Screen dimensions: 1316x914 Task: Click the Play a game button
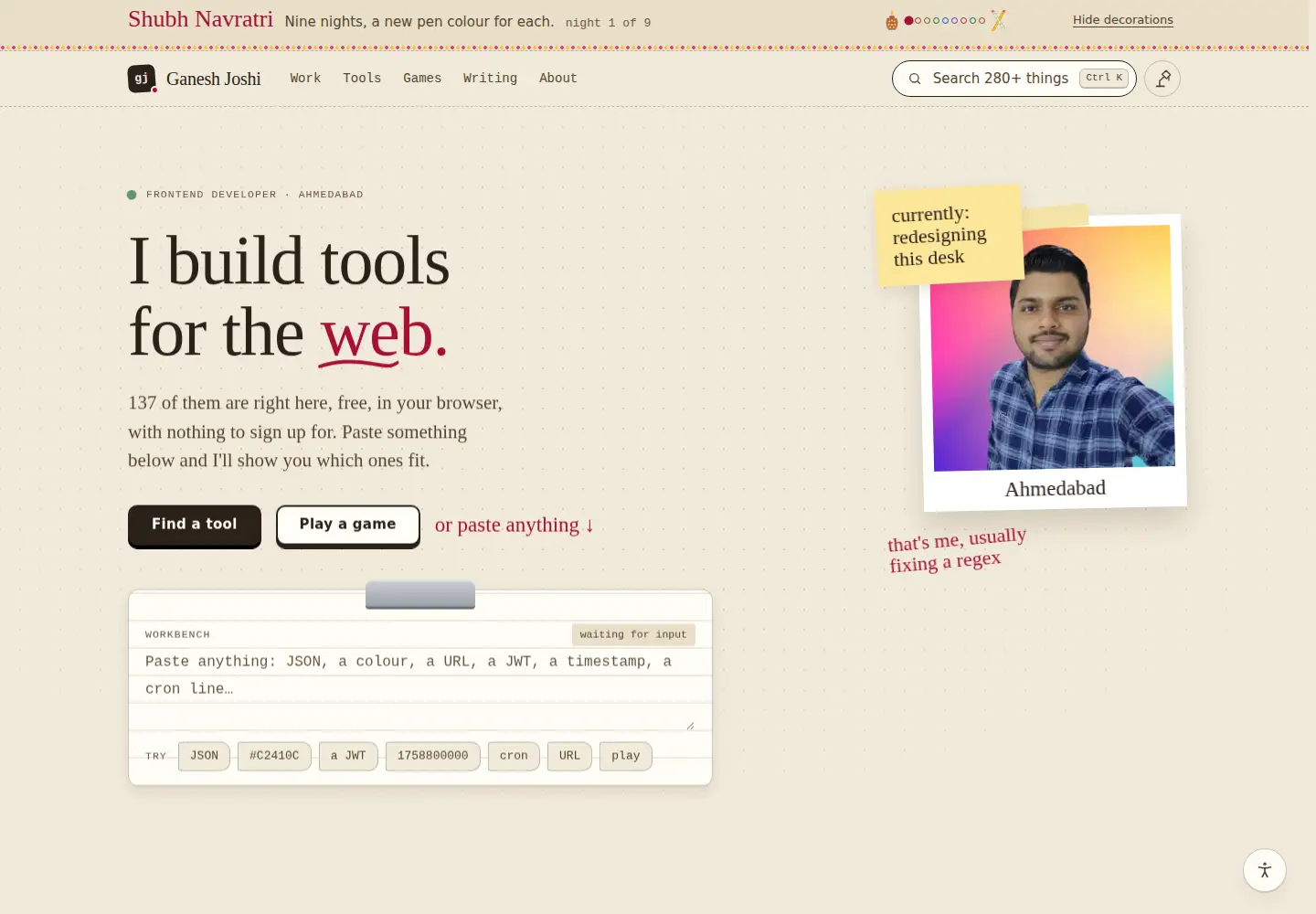(348, 525)
